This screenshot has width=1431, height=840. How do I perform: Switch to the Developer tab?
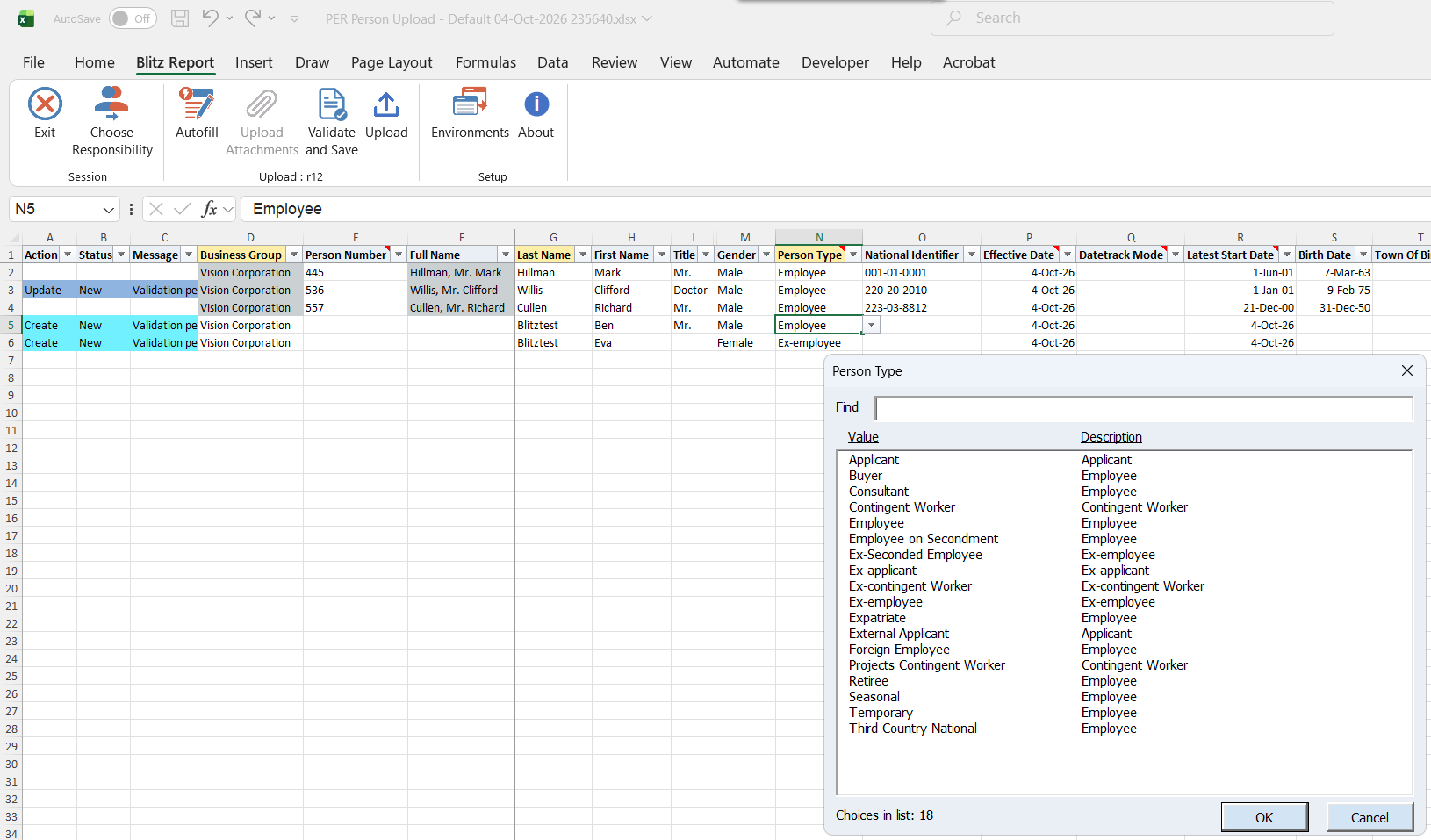click(x=835, y=62)
